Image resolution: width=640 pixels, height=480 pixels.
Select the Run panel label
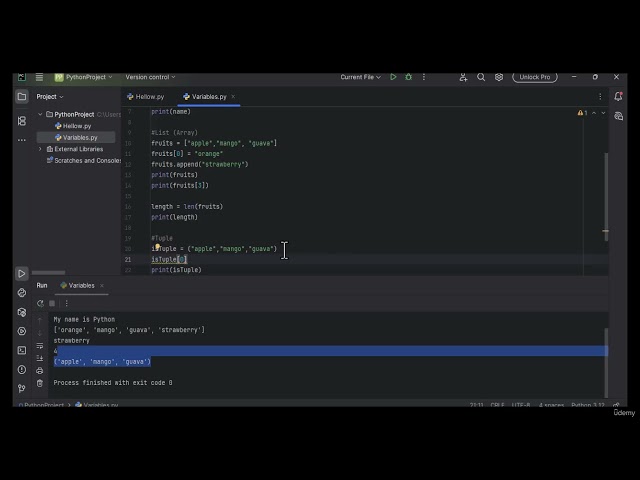(x=42, y=285)
